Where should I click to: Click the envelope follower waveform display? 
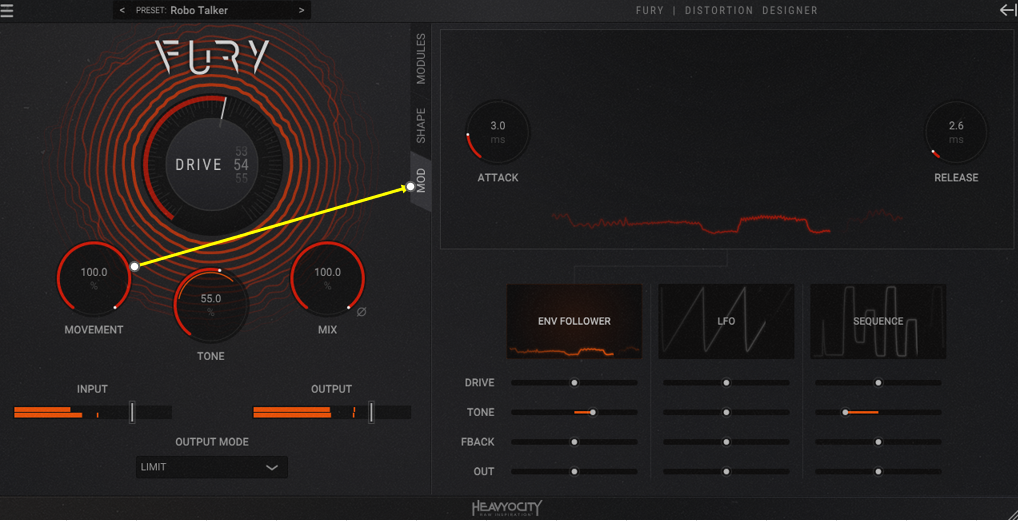tap(726, 221)
